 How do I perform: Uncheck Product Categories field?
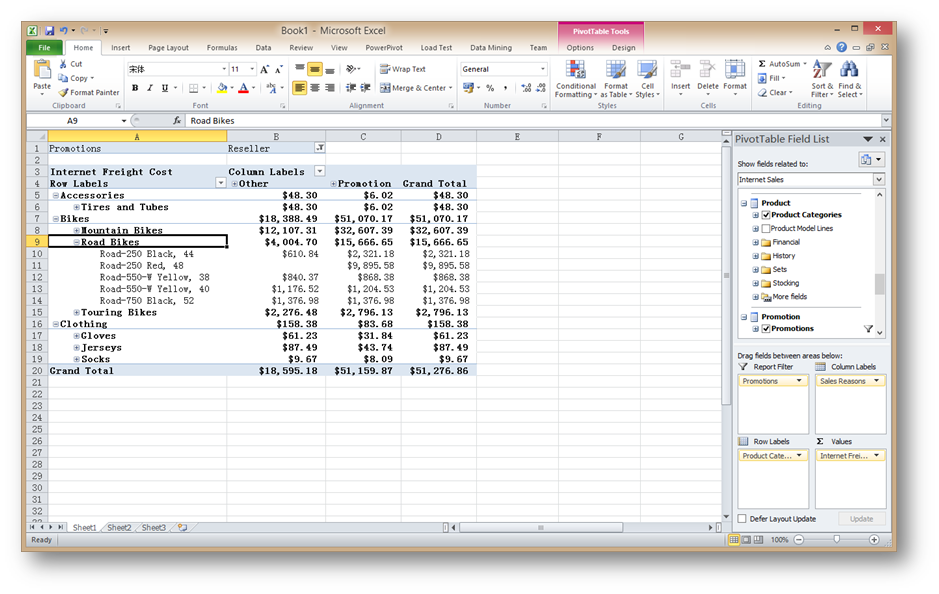[x=766, y=215]
